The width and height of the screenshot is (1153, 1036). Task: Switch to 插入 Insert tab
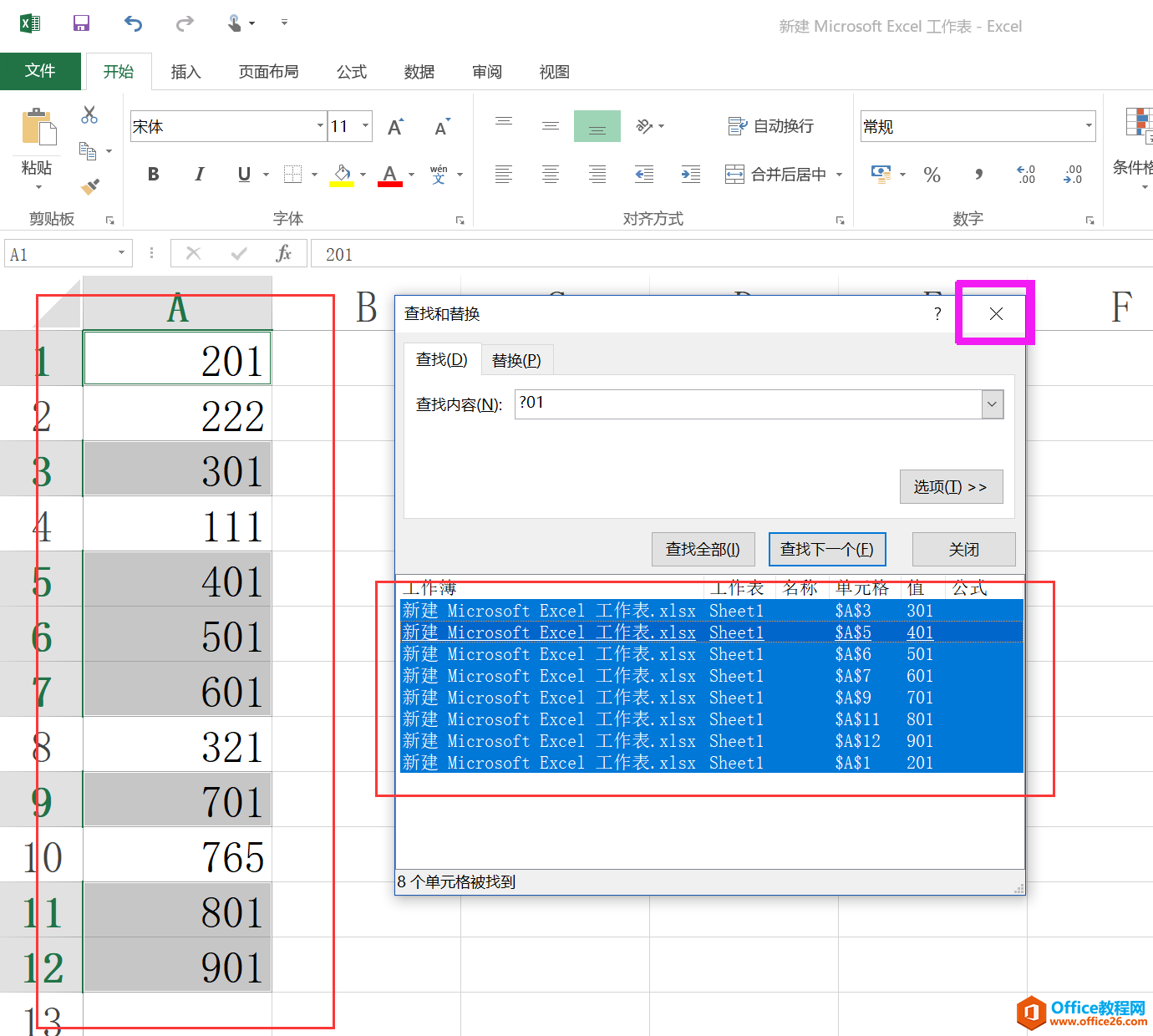pos(185,72)
